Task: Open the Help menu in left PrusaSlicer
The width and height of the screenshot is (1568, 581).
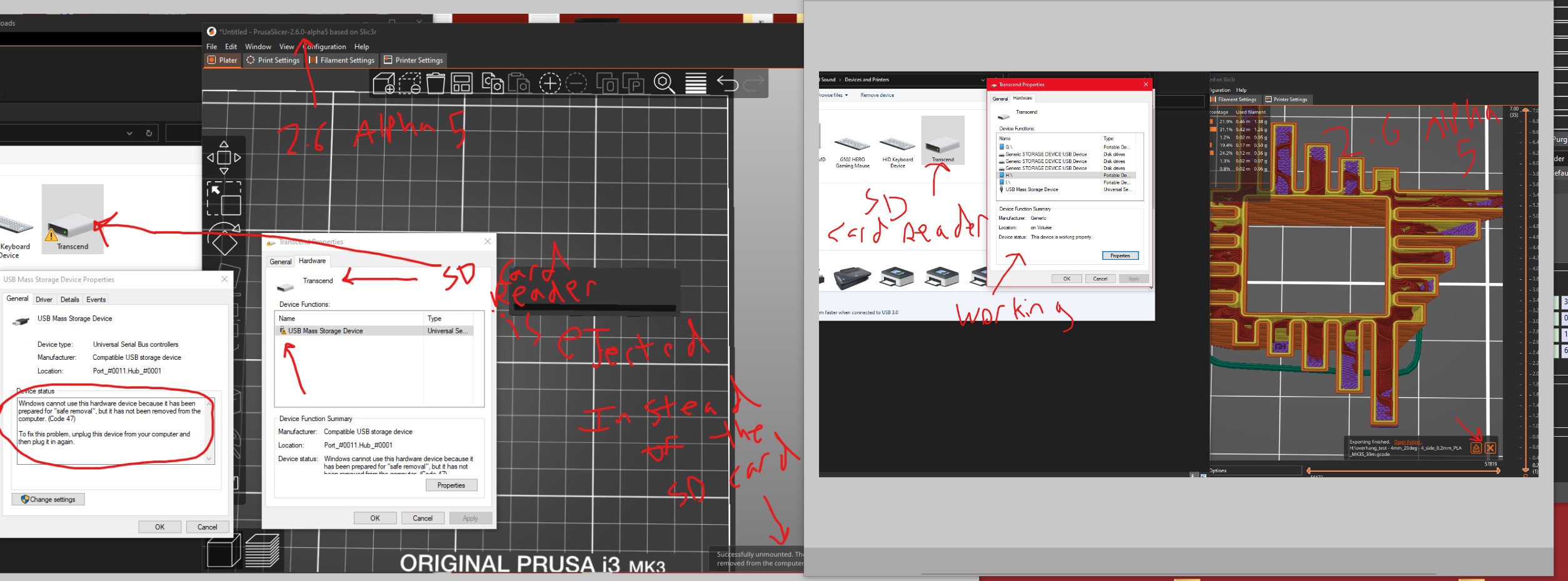Action: click(361, 47)
